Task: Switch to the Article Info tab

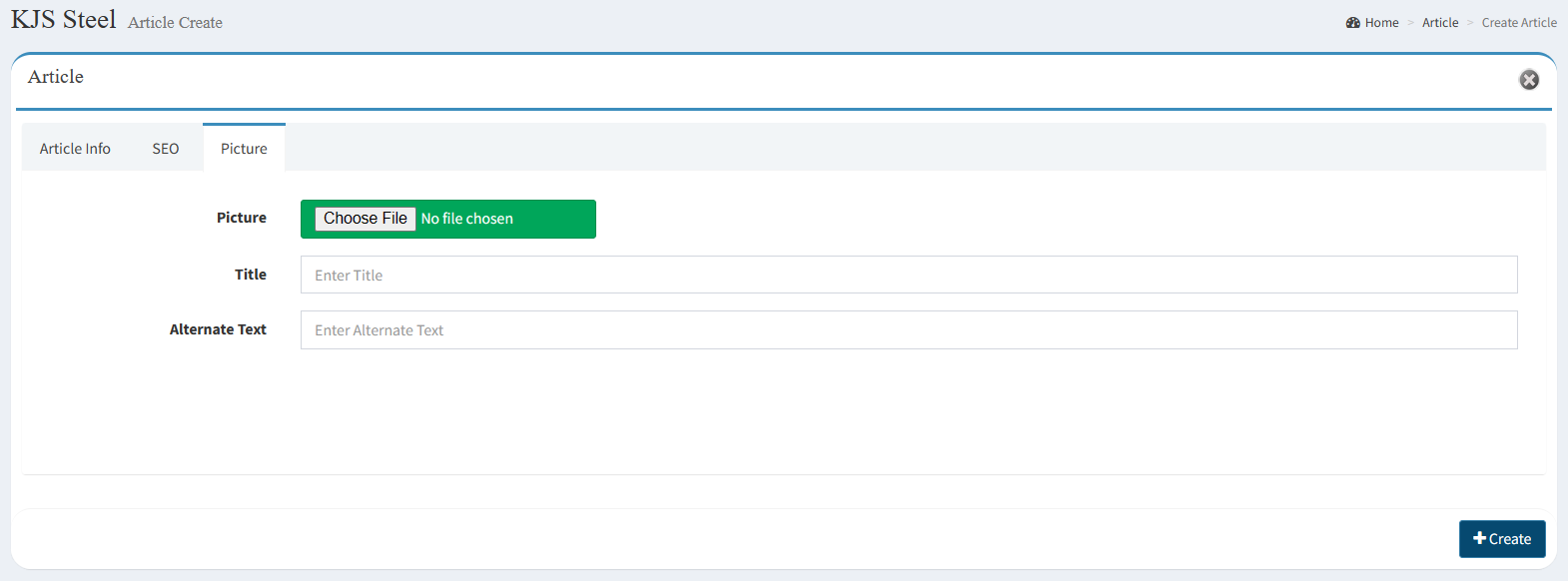Action: coord(75,148)
